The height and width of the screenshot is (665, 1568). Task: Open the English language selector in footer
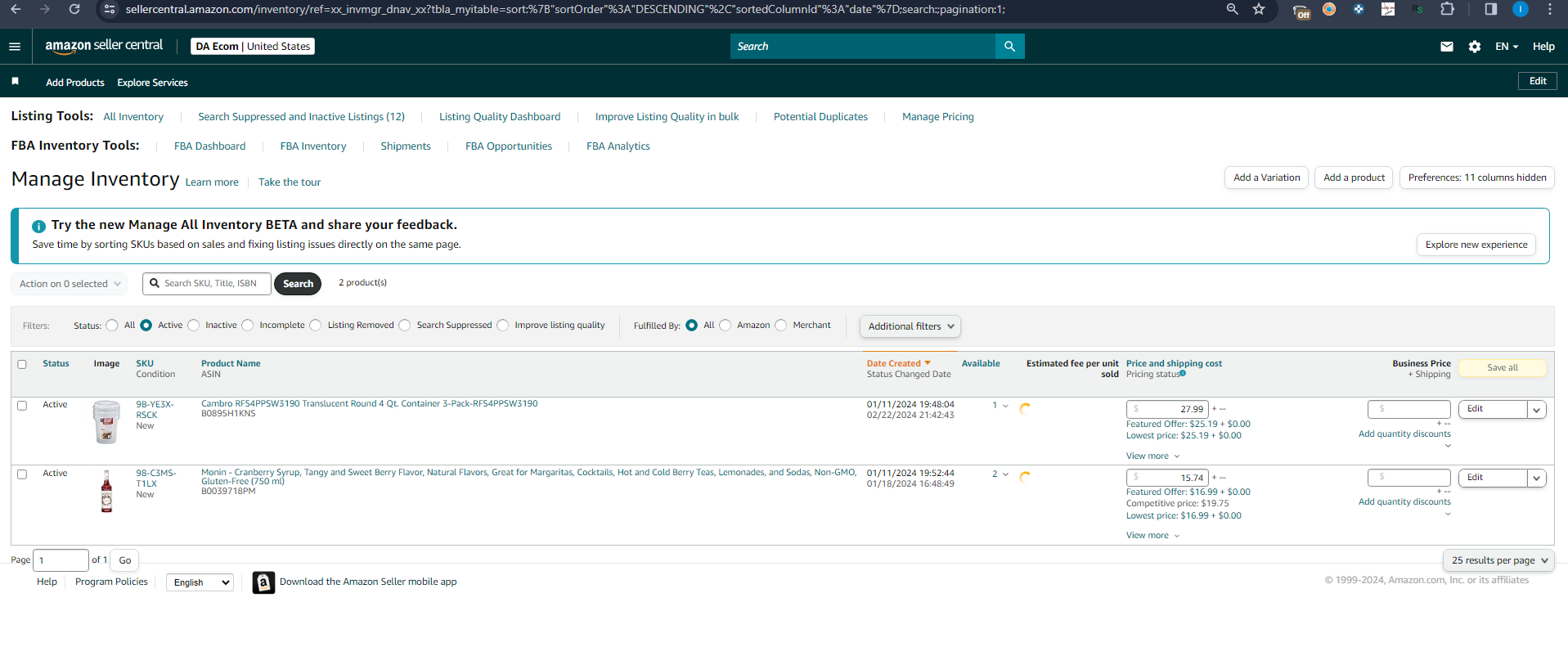[x=200, y=582]
